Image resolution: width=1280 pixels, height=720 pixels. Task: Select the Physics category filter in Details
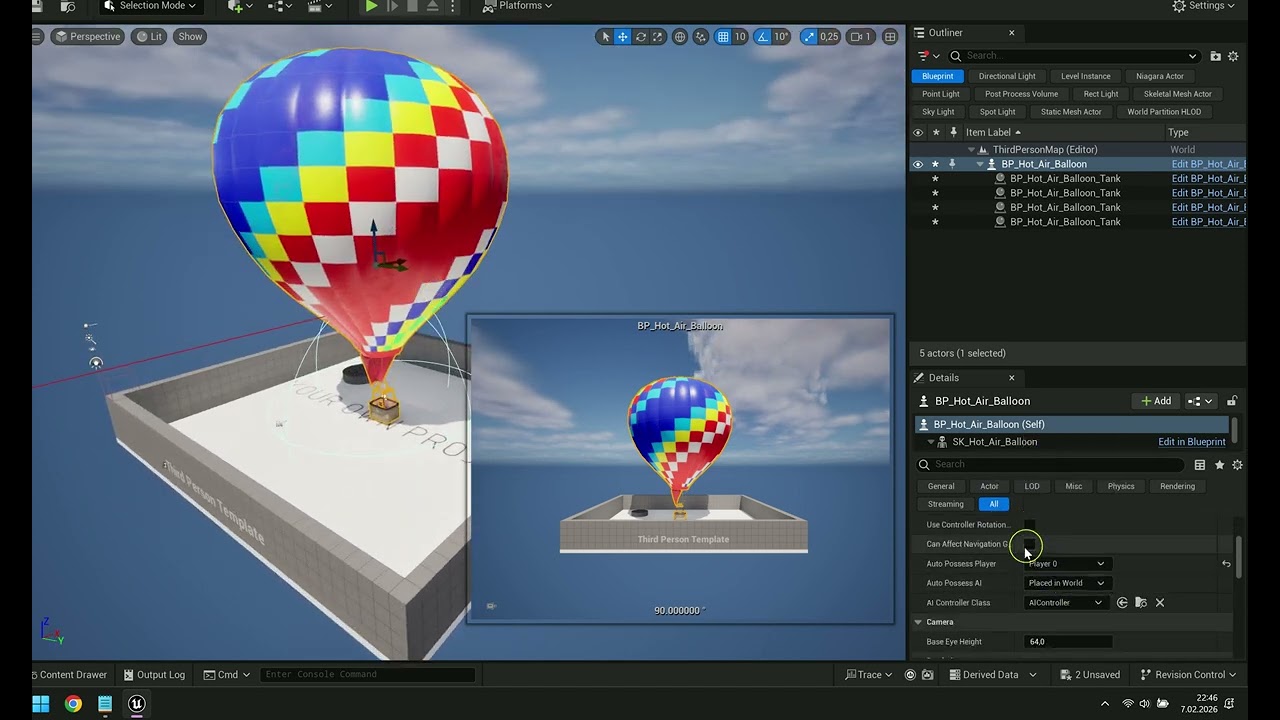coord(1121,486)
